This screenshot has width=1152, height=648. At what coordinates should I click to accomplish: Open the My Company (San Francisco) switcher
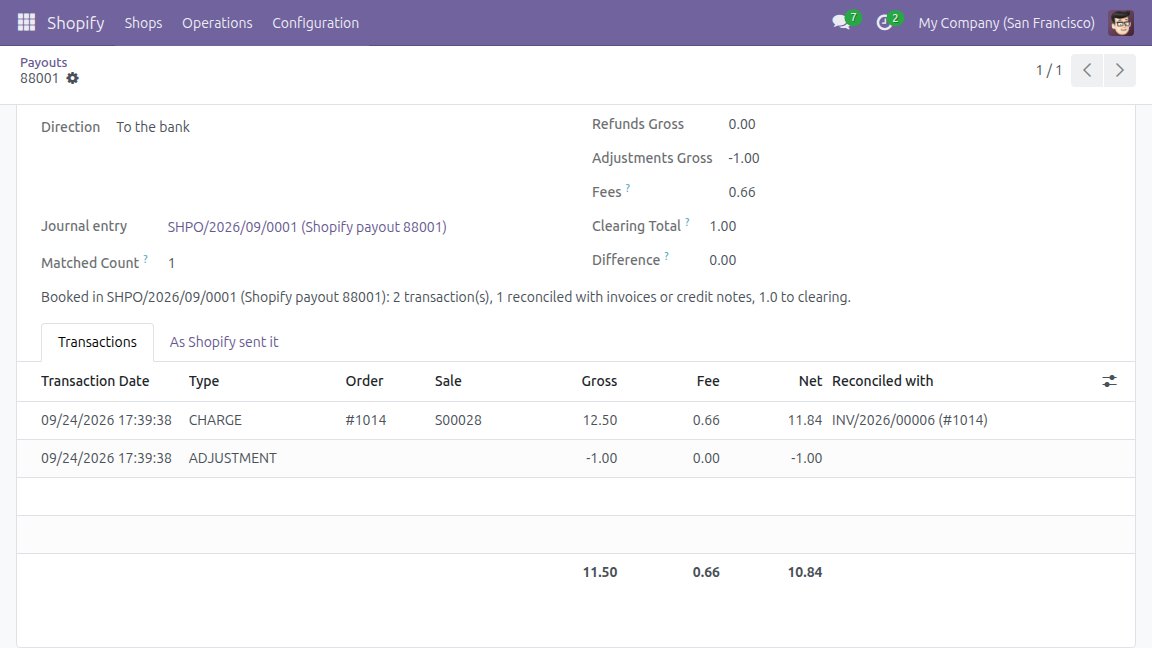click(1007, 23)
